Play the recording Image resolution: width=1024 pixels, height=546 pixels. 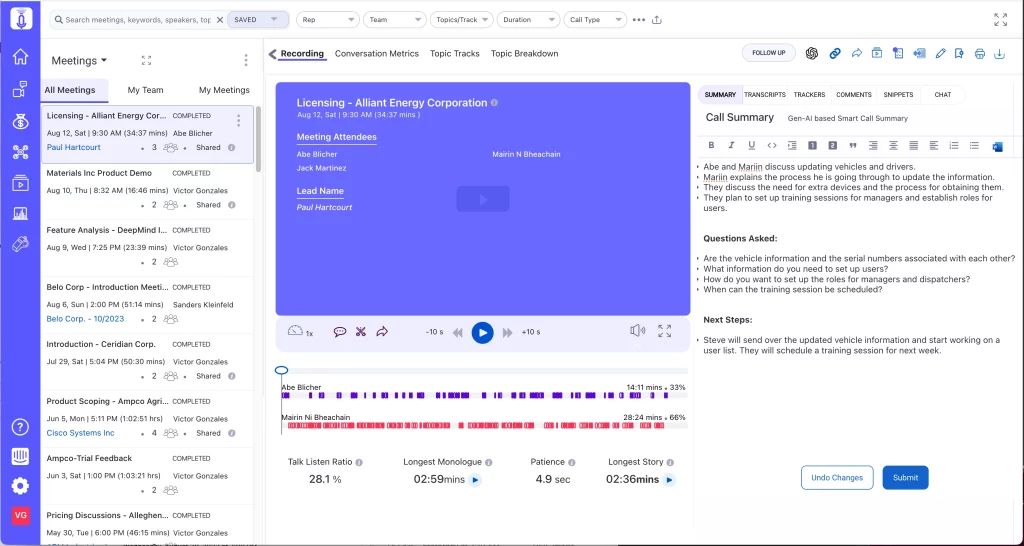pyautogui.click(x=483, y=332)
